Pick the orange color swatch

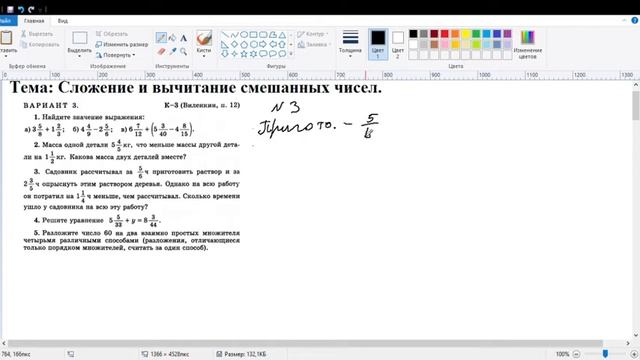pos(455,34)
